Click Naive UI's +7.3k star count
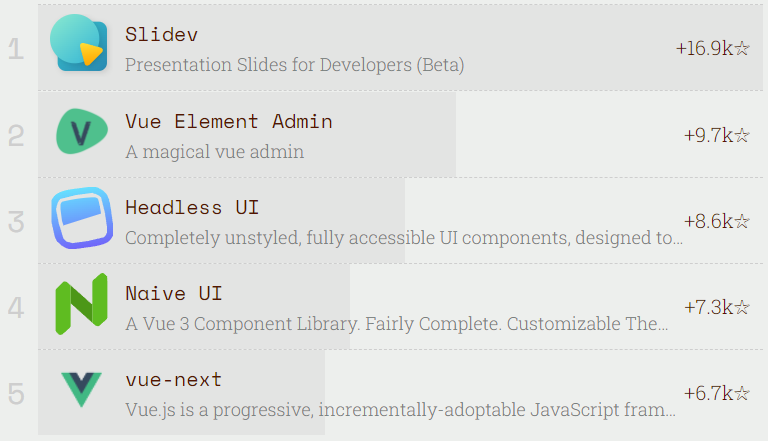 [716, 307]
